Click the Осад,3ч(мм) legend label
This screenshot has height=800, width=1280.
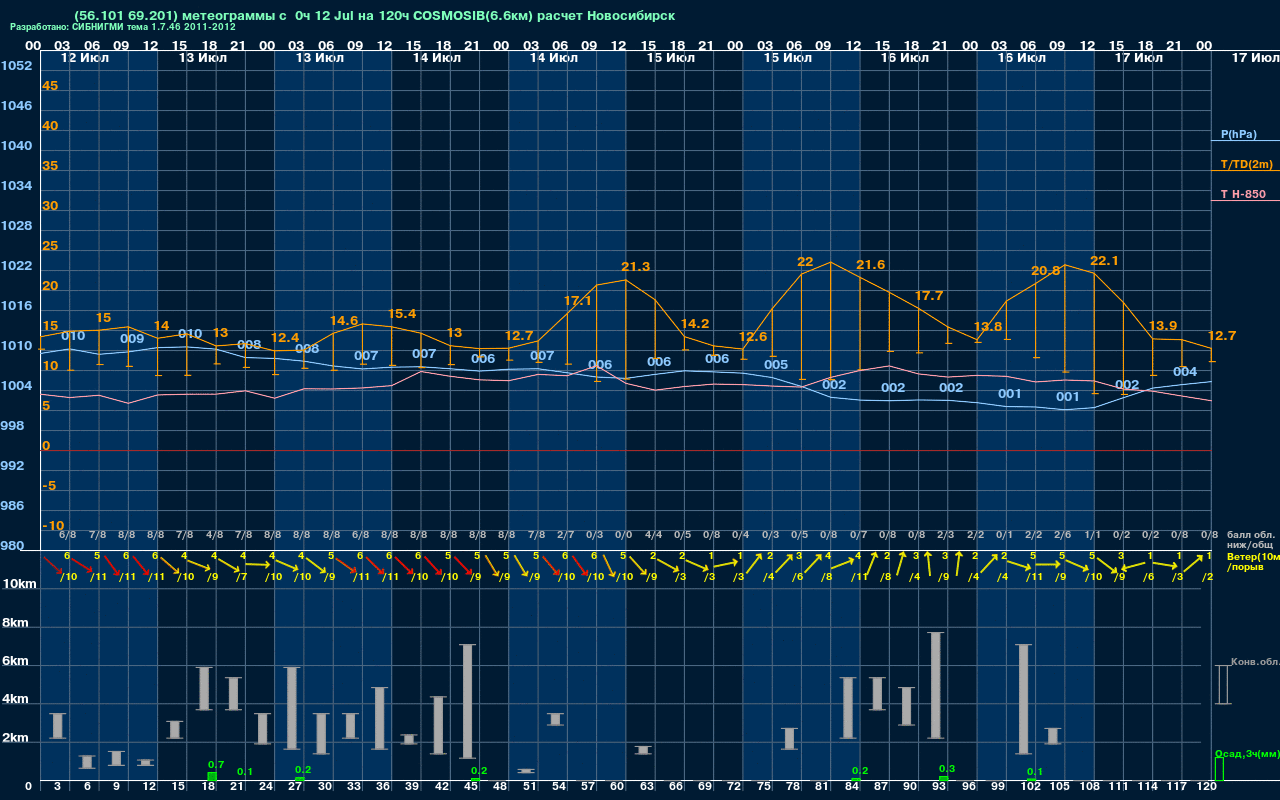[x=1247, y=753]
